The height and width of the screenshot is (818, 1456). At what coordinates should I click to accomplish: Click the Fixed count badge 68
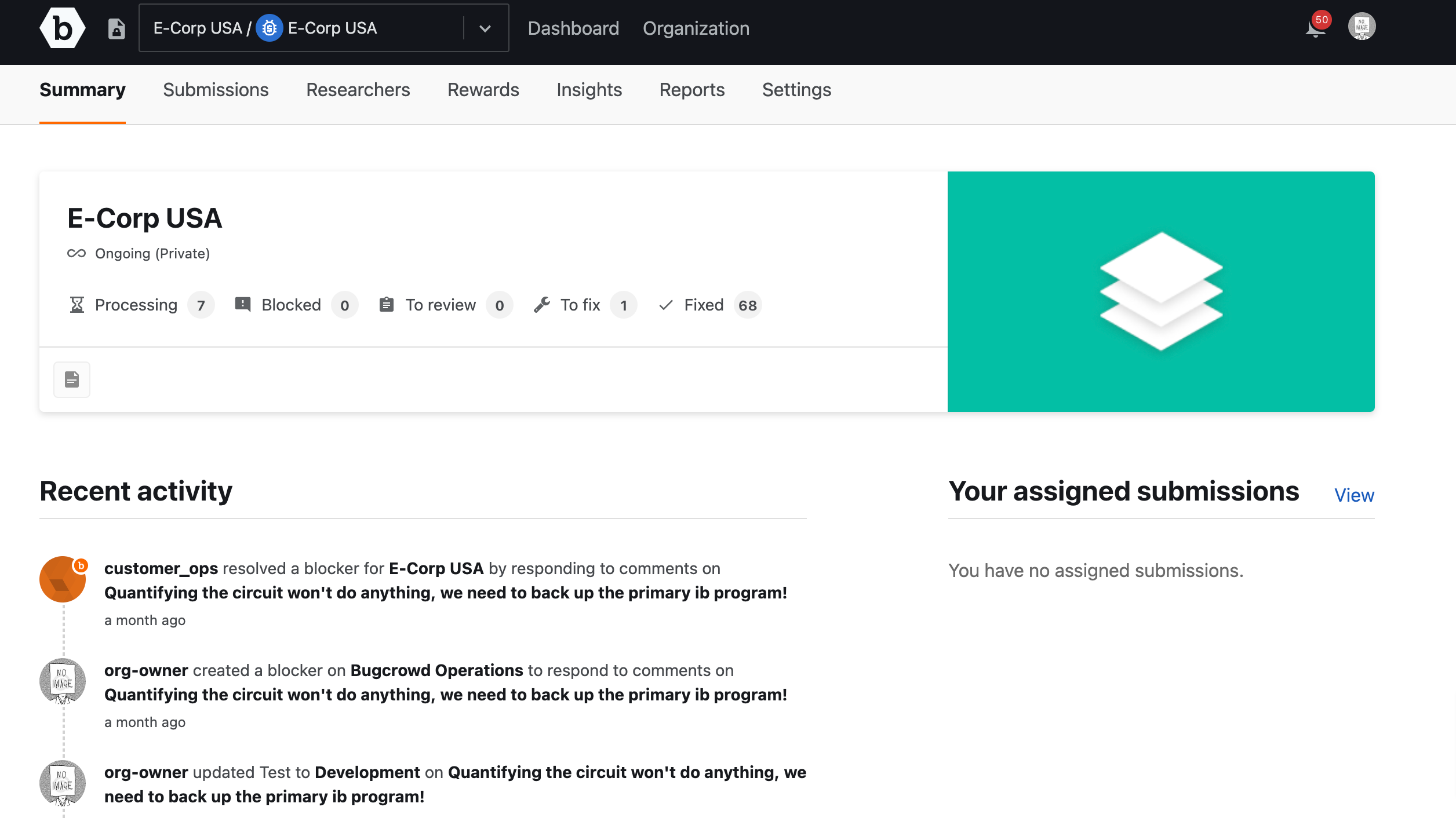pos(748,305)
